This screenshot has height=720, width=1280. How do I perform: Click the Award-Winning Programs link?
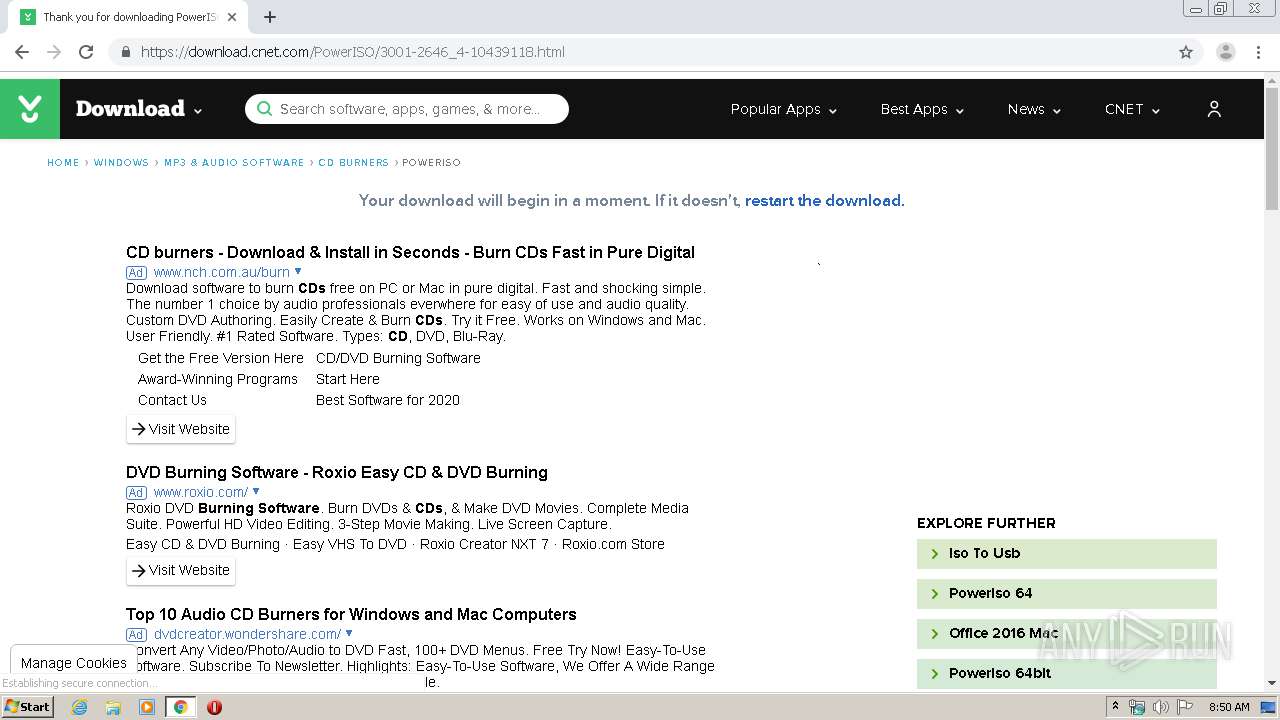point(218,379)
